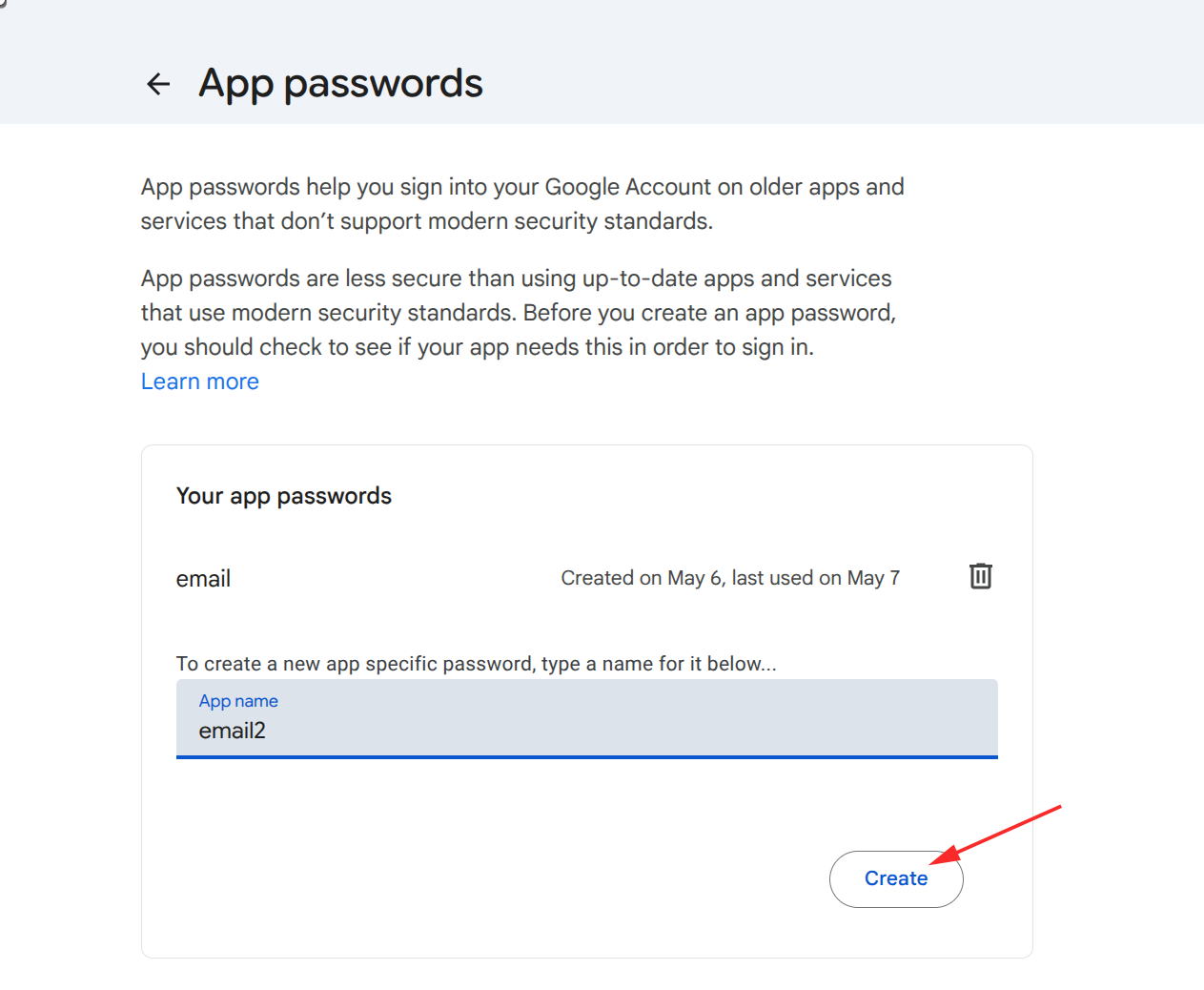Click the "Created on May 6" usage text
The image size is (1204, 990).
730,578
